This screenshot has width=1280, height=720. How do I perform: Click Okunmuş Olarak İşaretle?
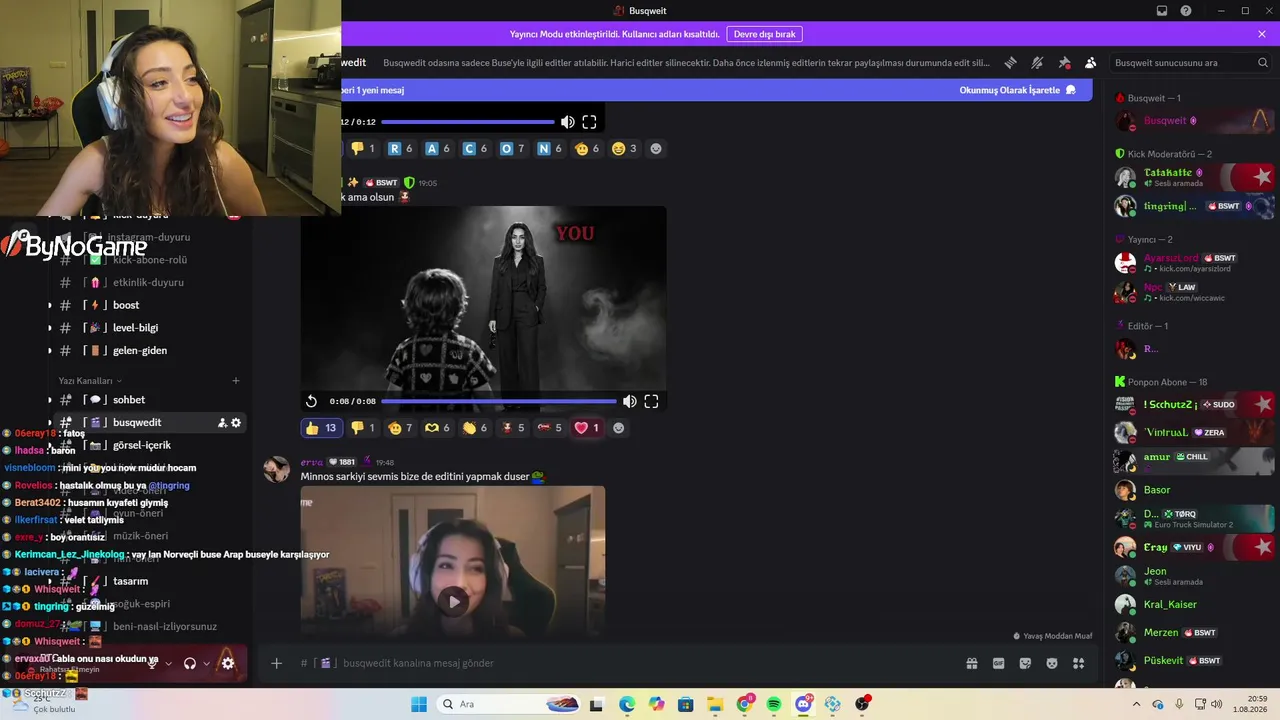1017,90
